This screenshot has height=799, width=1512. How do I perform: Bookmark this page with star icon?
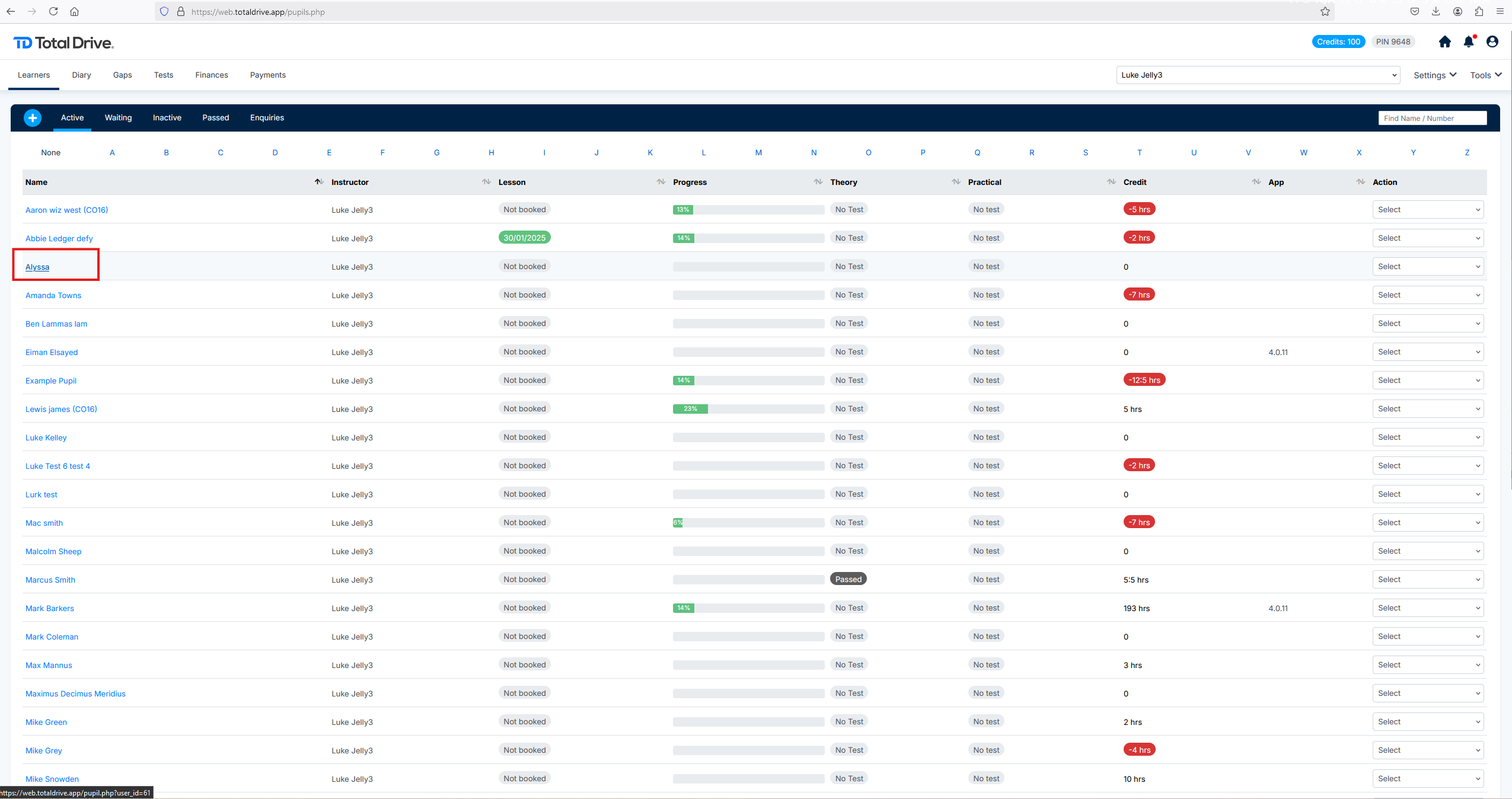click(1325, 11)
